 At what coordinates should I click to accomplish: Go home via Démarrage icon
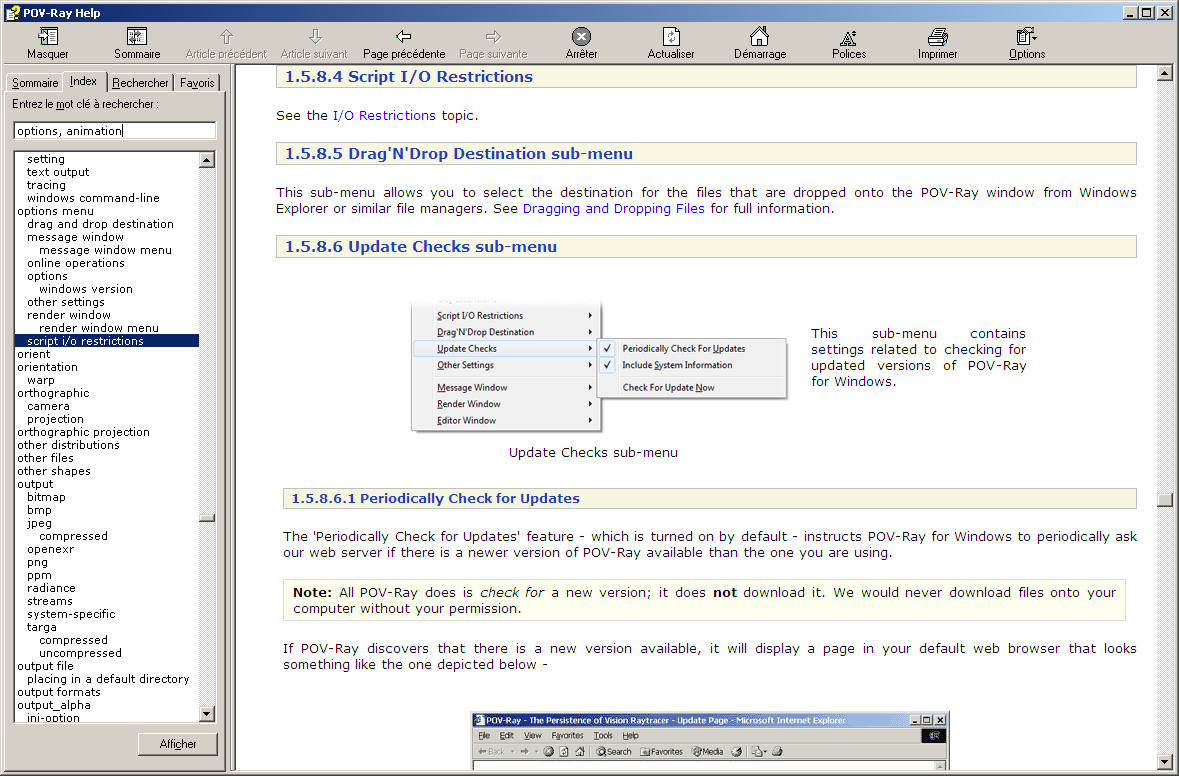[x=760, y=38]
